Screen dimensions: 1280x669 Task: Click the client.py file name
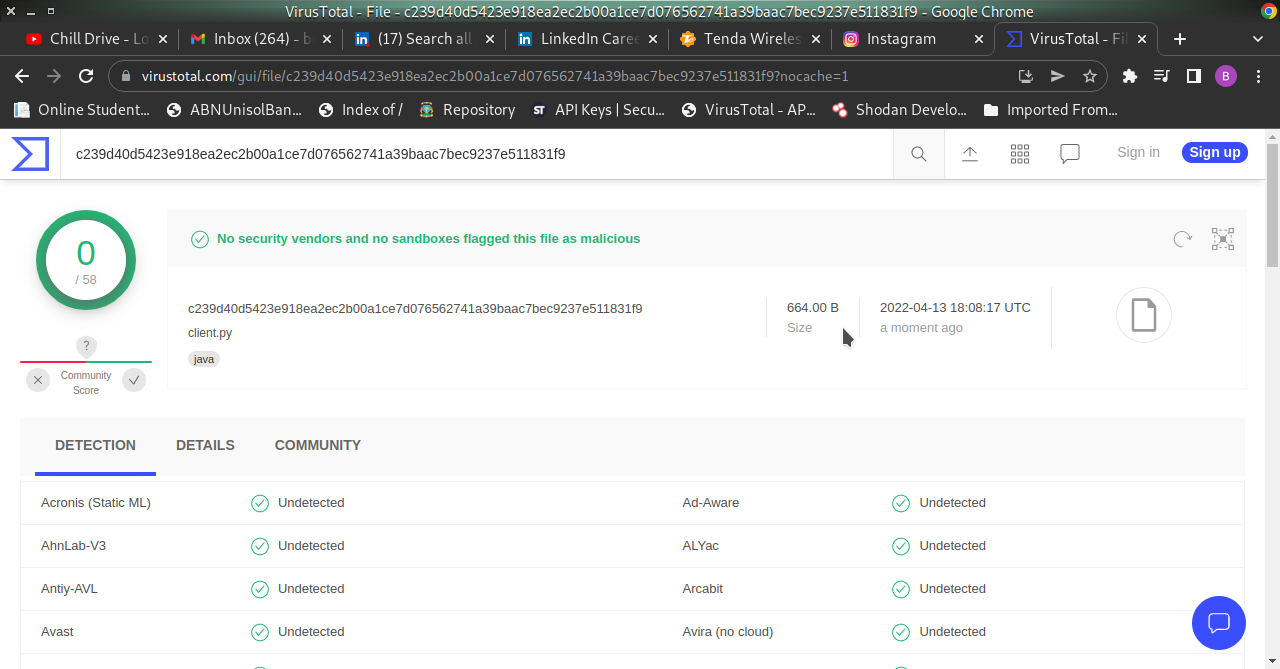210,333
